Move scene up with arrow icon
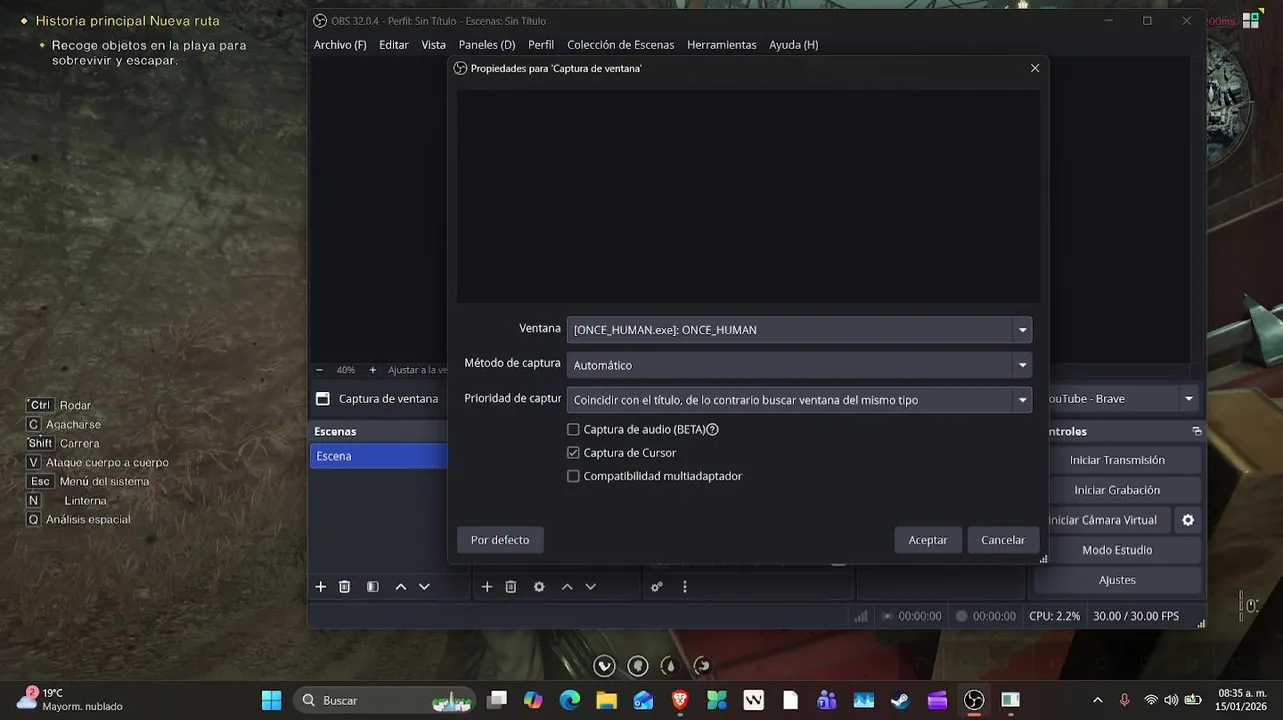Image resolution: width=1283 pixels, height=720 pixels. (401, 587)
